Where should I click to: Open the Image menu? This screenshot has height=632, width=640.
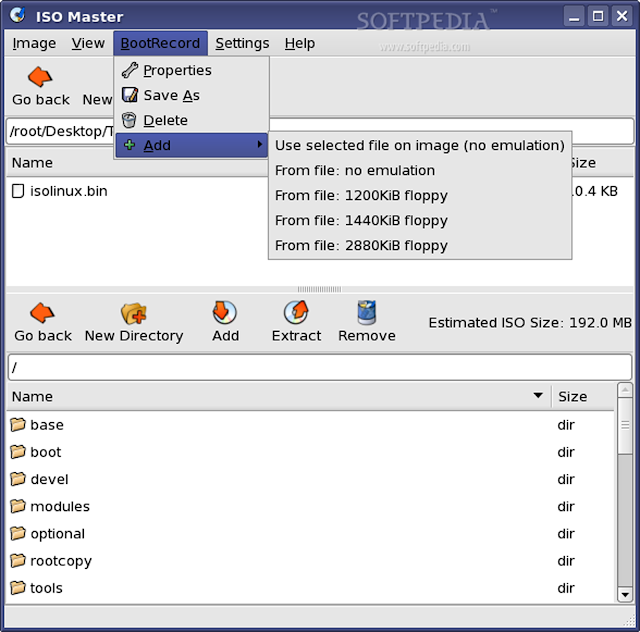coord(34,43)
